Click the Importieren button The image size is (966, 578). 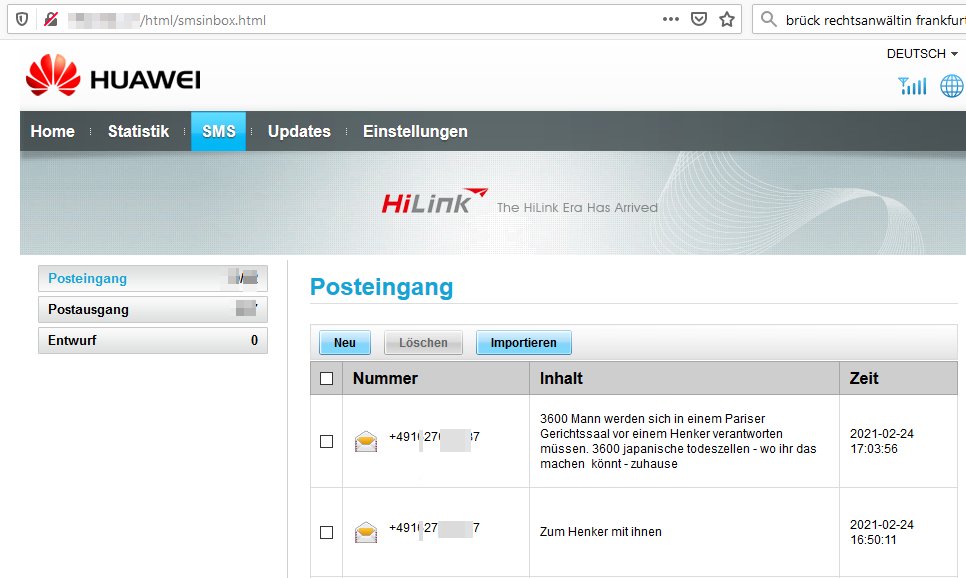point(524,343)
